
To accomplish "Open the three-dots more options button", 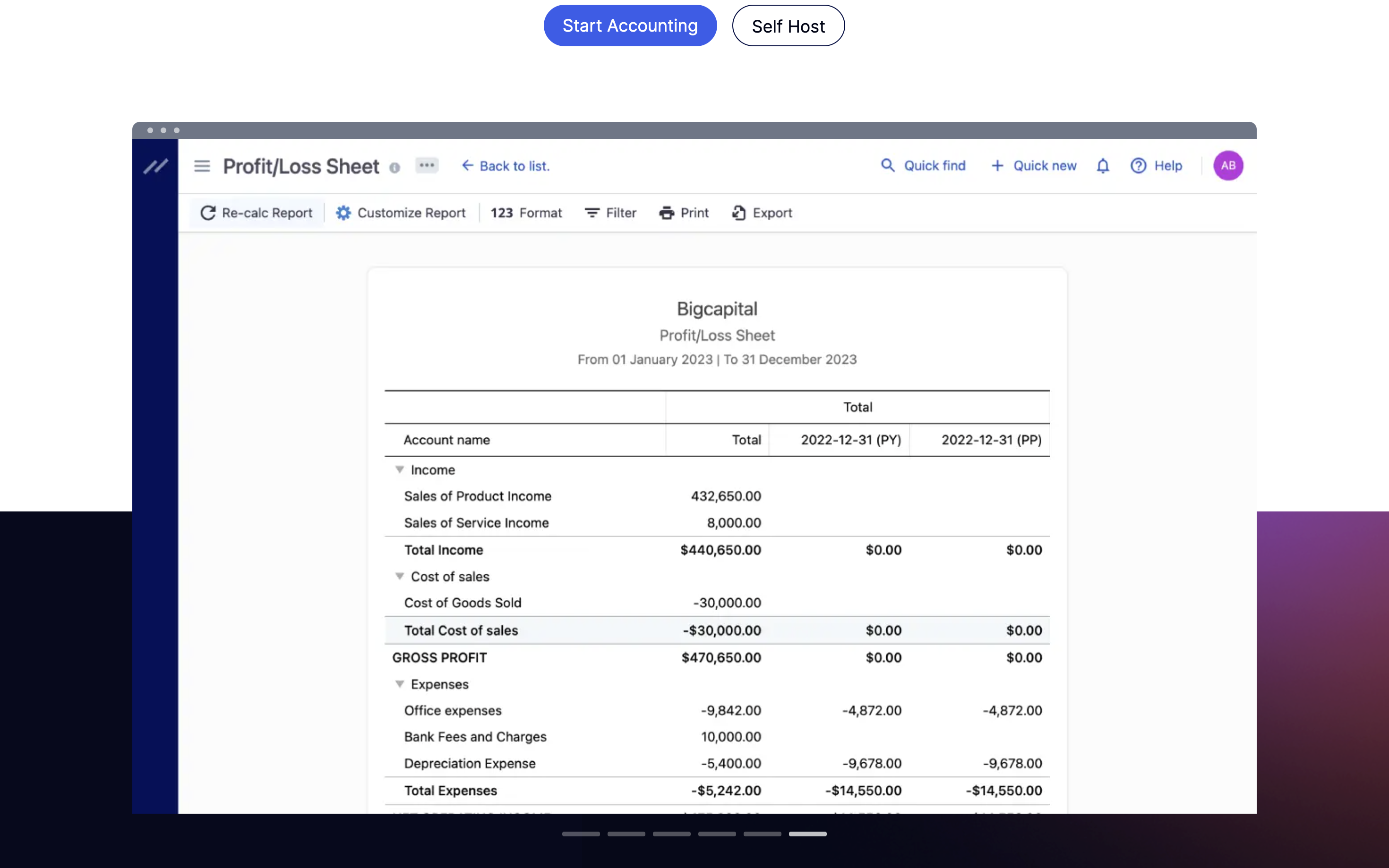I will 427,165.
